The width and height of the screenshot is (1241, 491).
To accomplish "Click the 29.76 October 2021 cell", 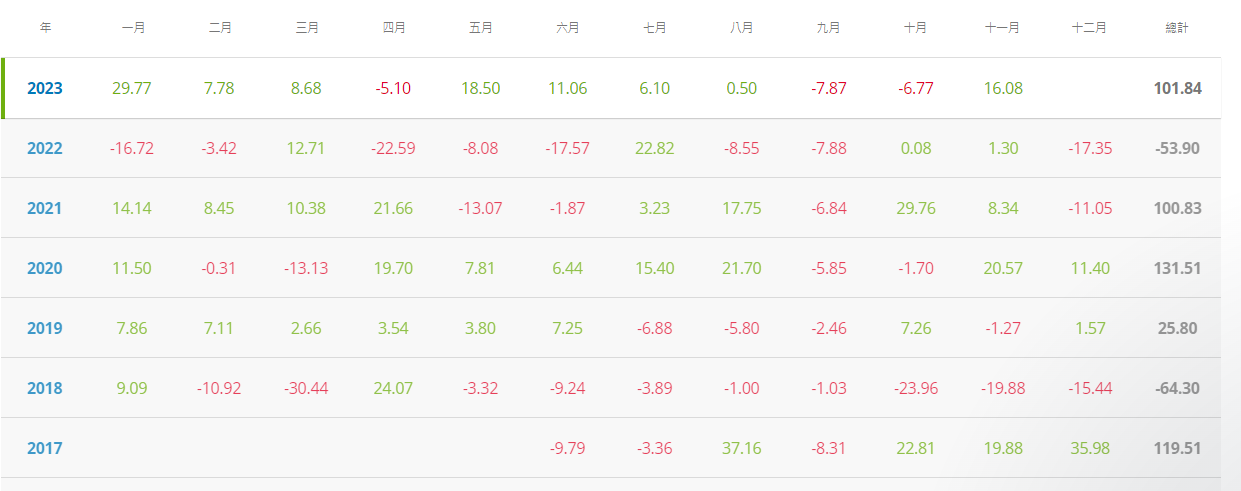I will tap(915, 208).
